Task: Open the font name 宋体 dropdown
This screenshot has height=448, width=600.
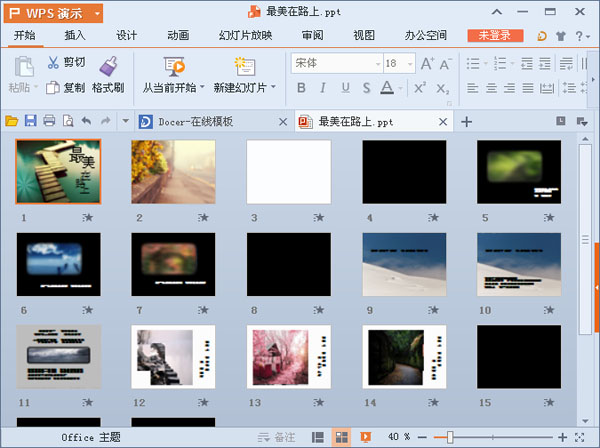Action: (378, 64)
